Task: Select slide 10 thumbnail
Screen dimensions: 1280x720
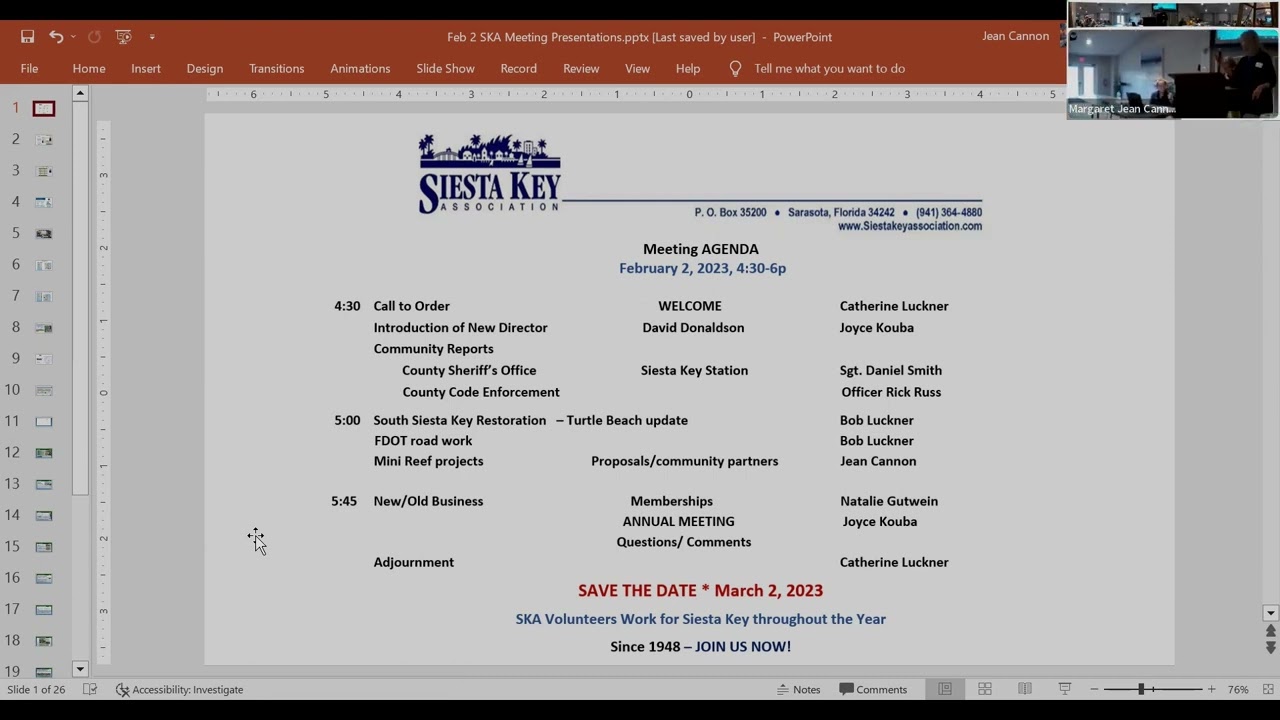Action: (x=44, y=390)
